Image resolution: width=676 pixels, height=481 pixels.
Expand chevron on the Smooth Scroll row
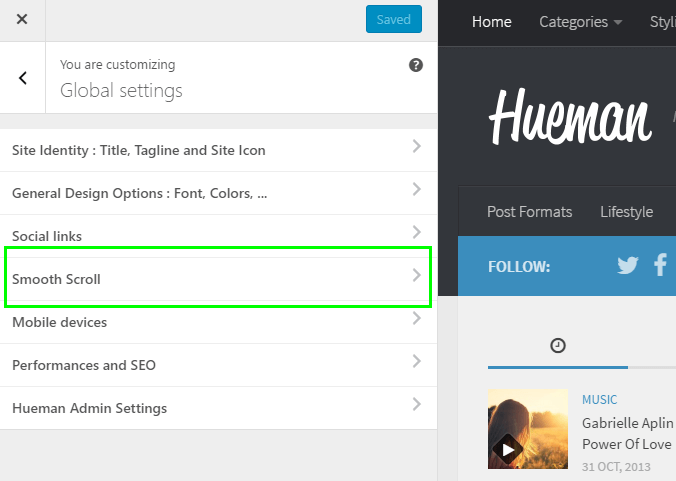(416, 275)
